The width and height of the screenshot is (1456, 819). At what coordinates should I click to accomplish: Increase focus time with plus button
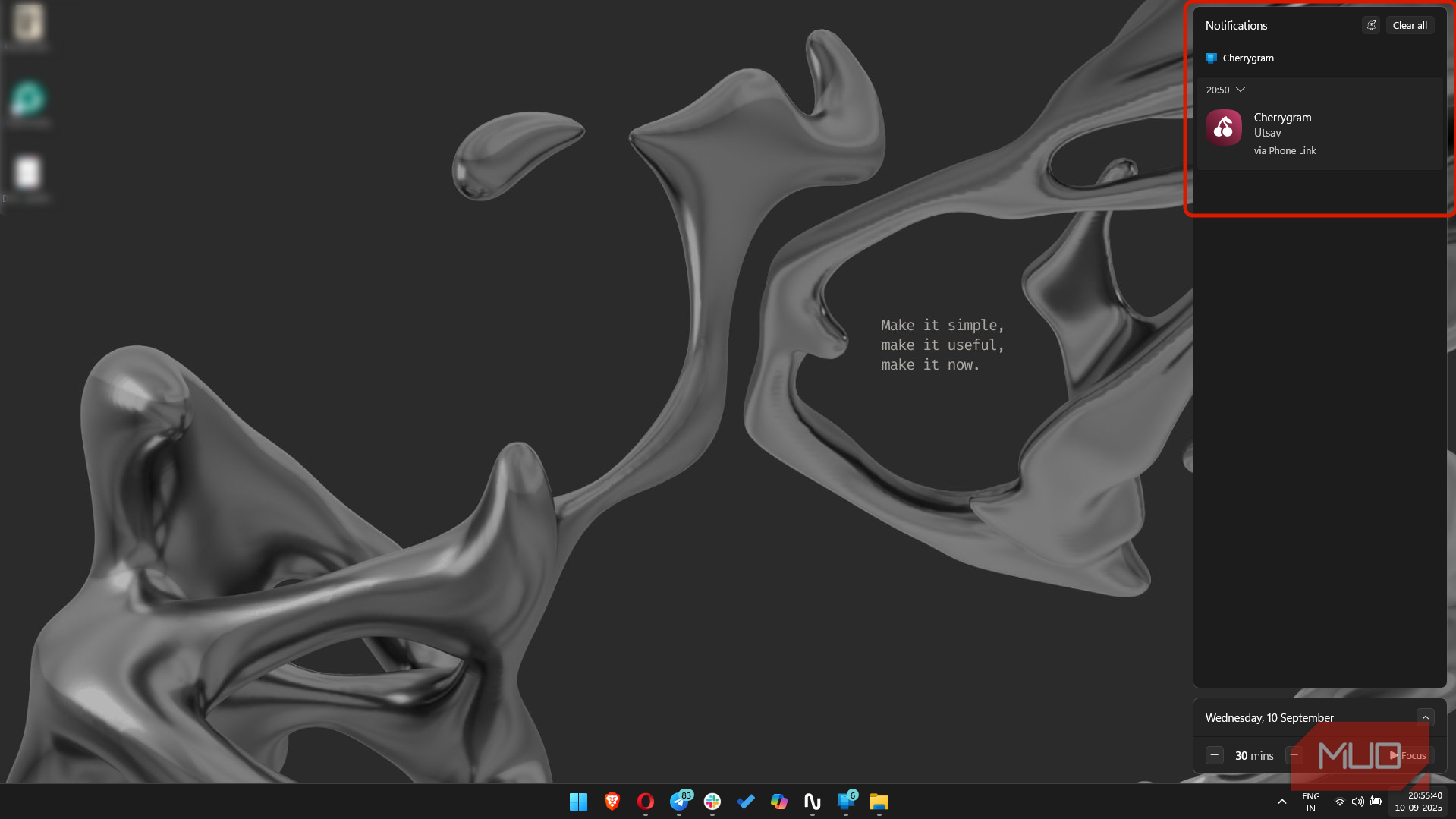click(x=1294, y=755)
